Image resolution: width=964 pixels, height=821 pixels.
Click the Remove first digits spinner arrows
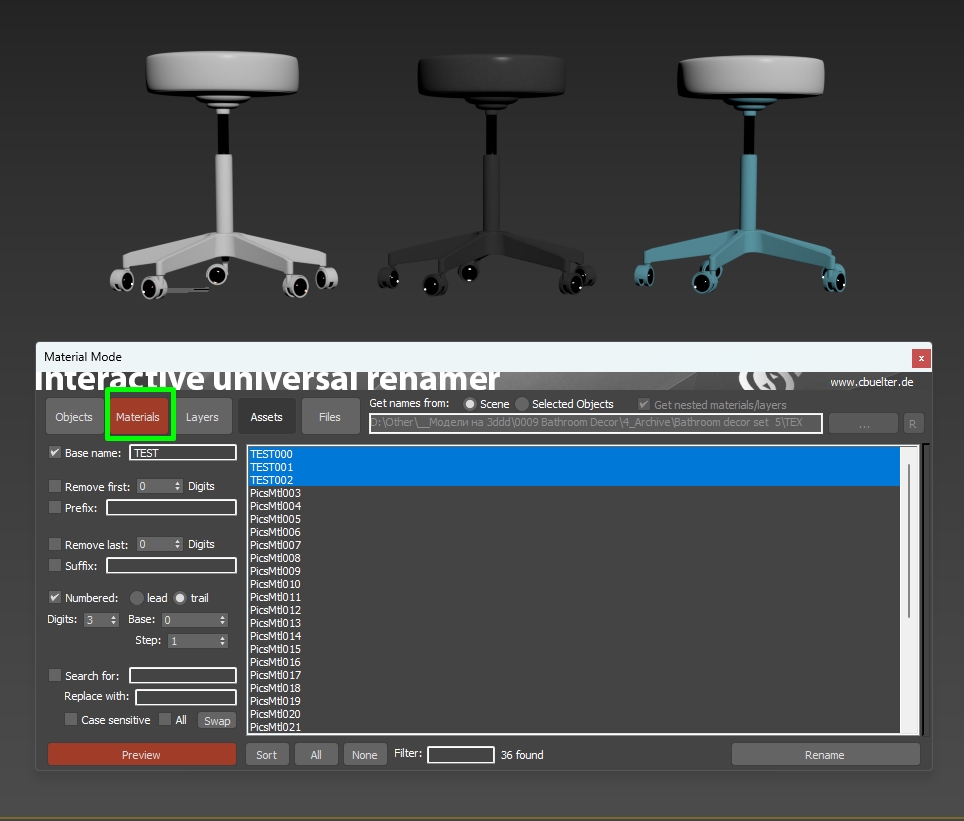click(x=178, y=486)
